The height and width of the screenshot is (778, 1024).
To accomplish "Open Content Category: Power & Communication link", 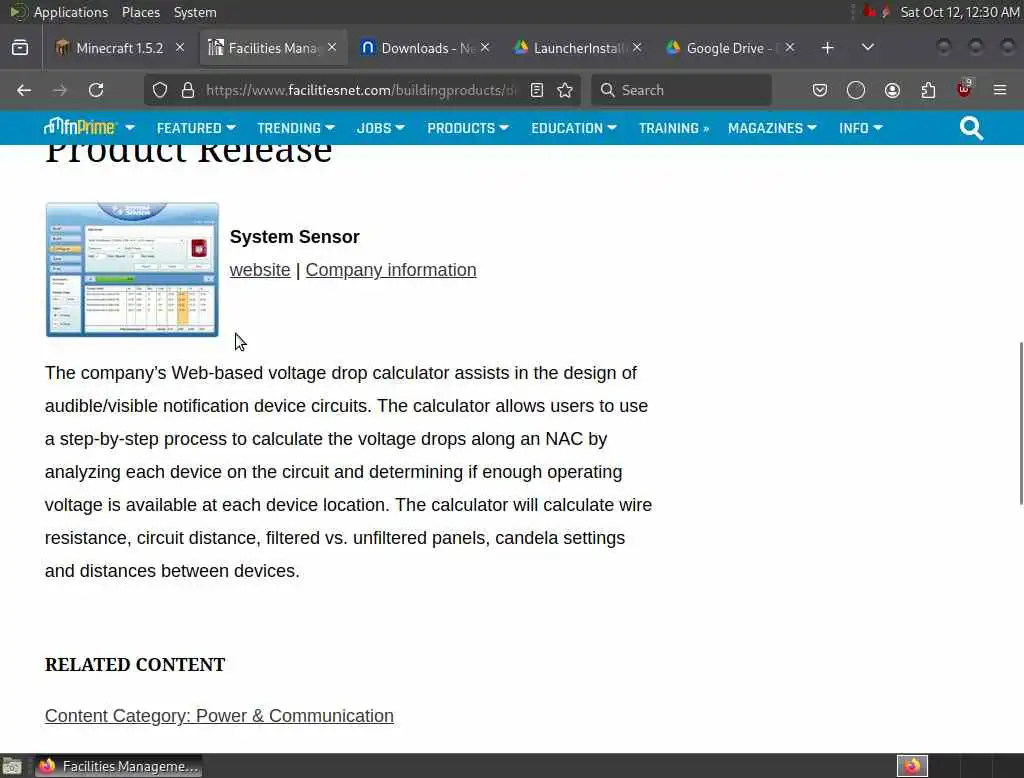I will click(x=219, y=716).
